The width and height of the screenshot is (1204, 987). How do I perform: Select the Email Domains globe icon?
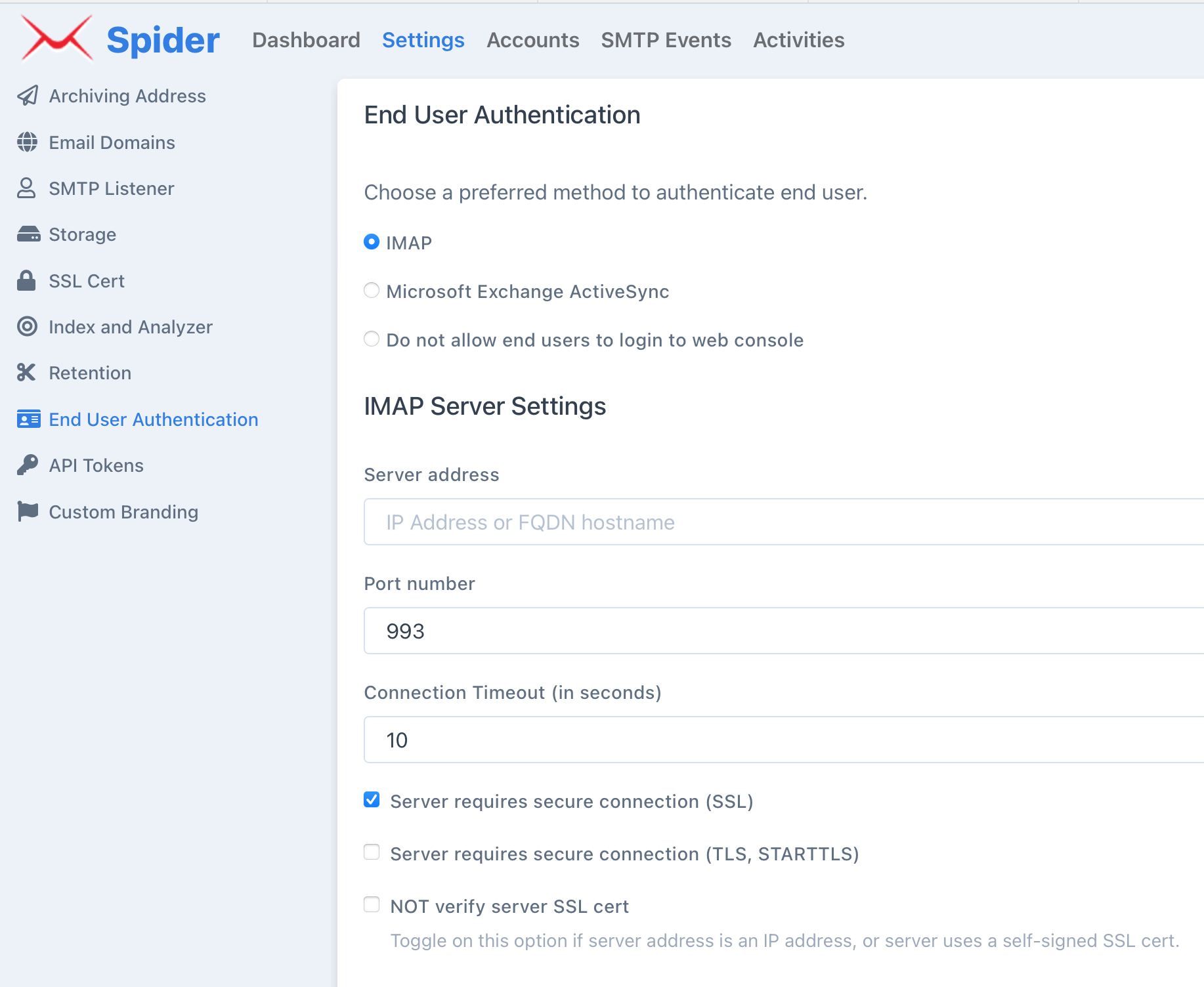click(27, 142)
